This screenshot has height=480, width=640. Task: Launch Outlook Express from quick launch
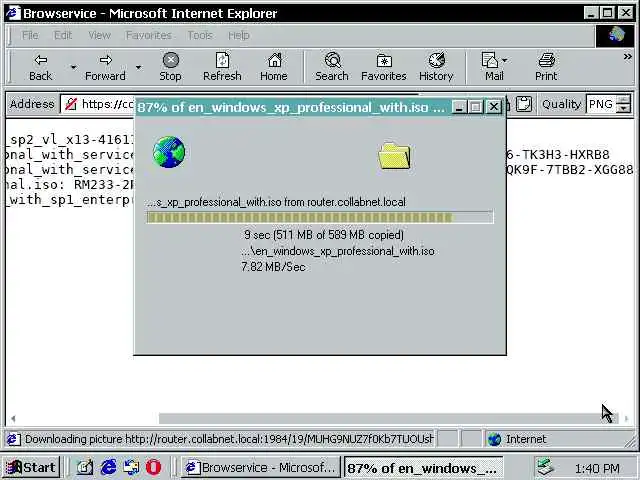click(x=131, y=467)
